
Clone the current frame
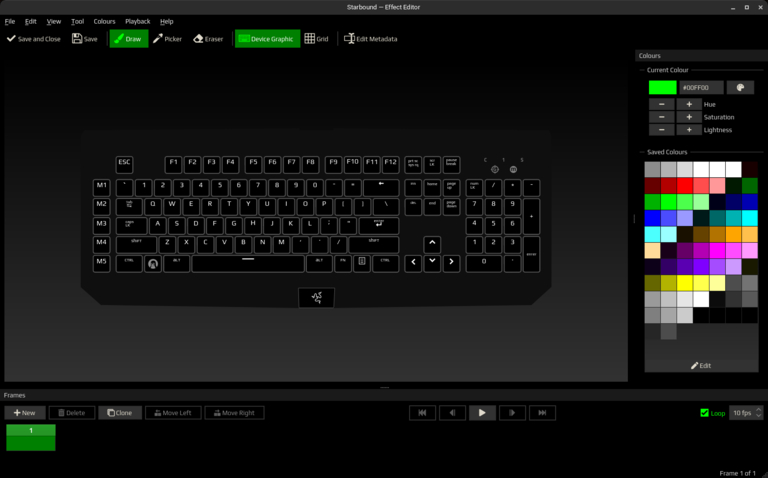pyautogui.click(x=120, y=413)
